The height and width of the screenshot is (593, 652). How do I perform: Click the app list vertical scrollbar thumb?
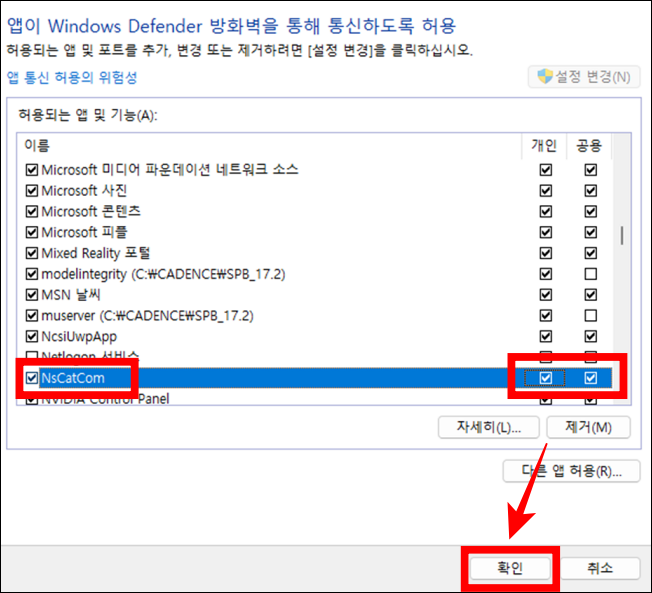(x=622, y=236)
